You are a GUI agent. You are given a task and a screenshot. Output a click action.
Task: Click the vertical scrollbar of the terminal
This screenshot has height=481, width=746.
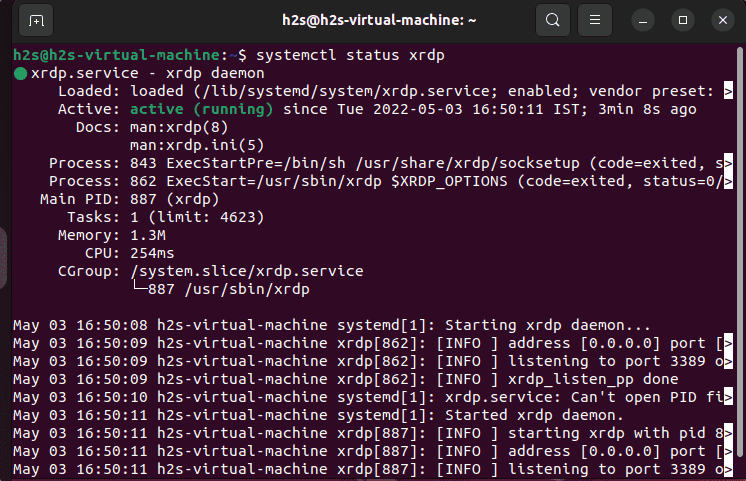[x=740, y=252]
